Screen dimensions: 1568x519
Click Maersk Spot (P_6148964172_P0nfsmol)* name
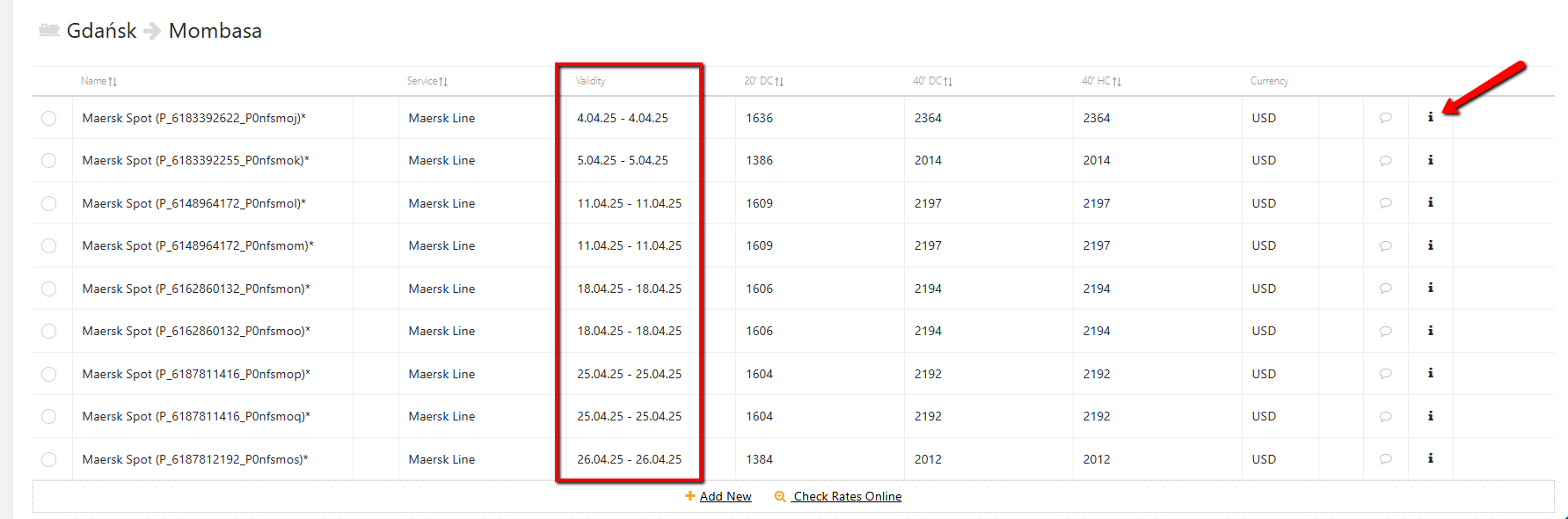pos(194,203)
